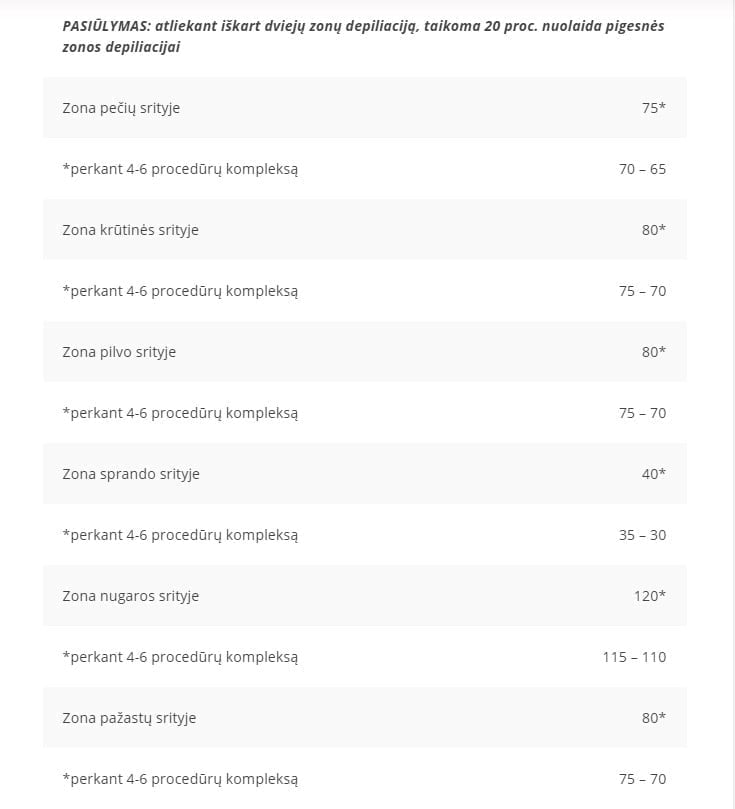
Task: Click the PASIŪLYMAS discount offer text
Action: [363, 36]
